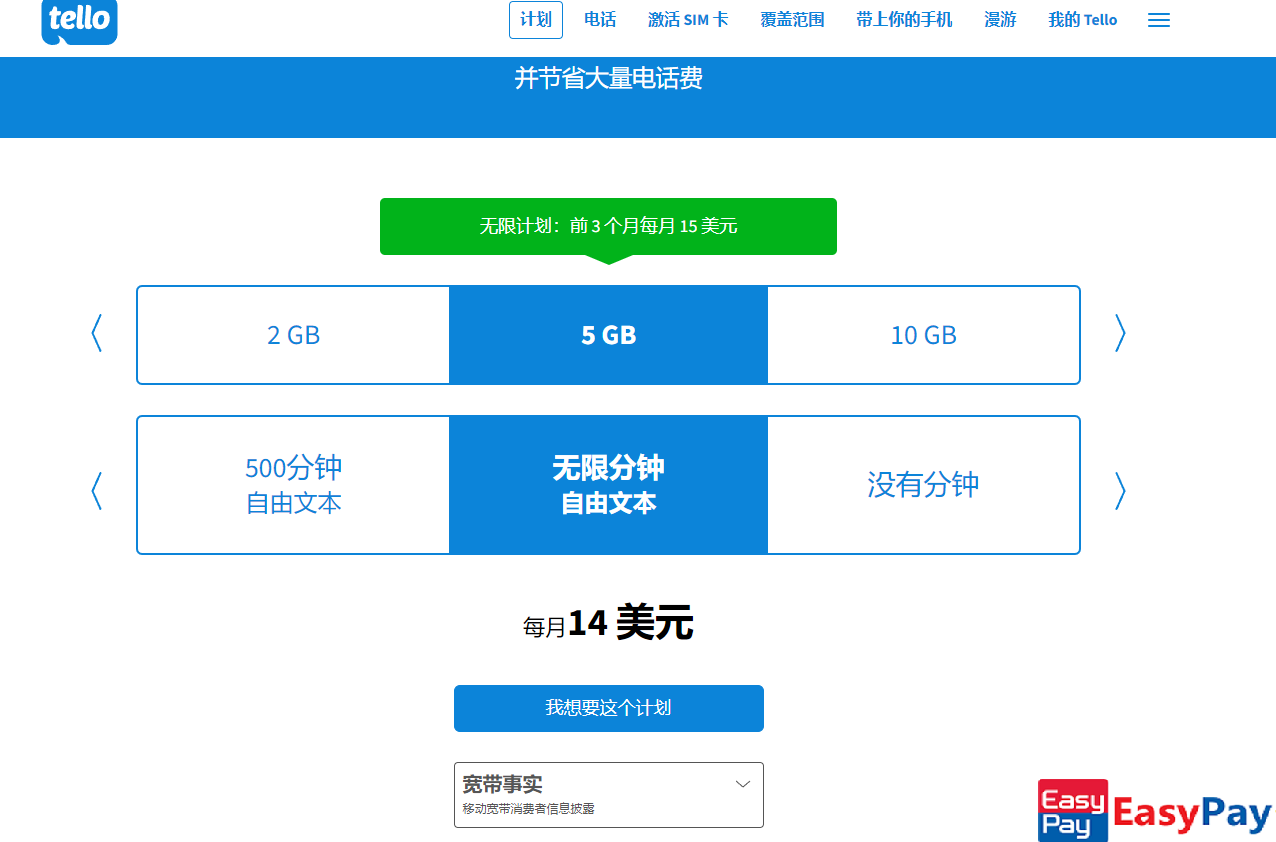Click the 每月14 美元 price text
1276x842 pixels.
(608, 624)
